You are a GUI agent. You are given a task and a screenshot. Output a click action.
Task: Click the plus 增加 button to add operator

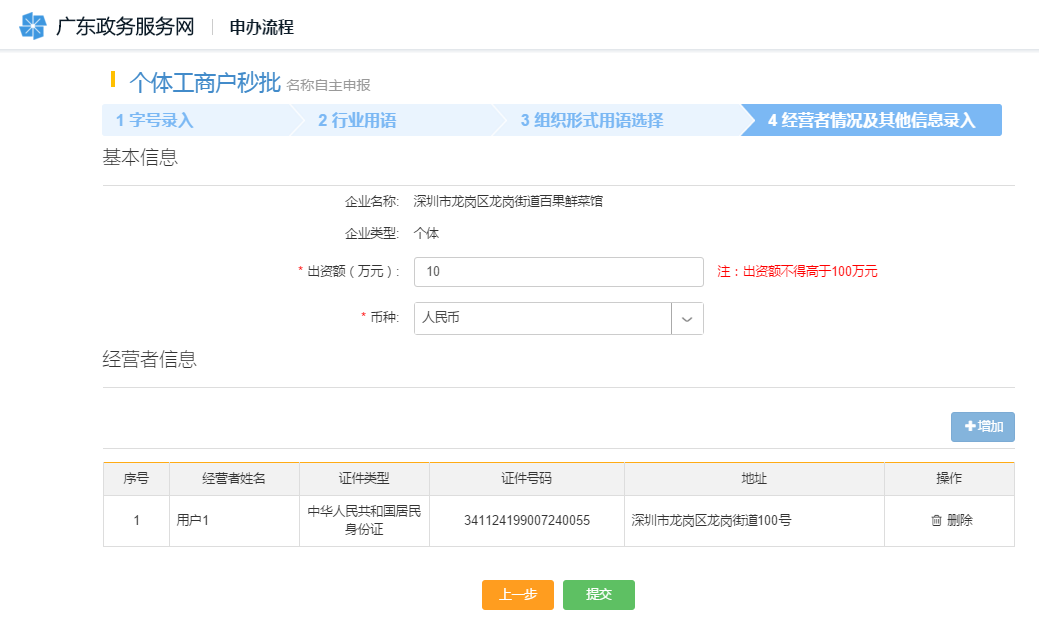[982, 427]
